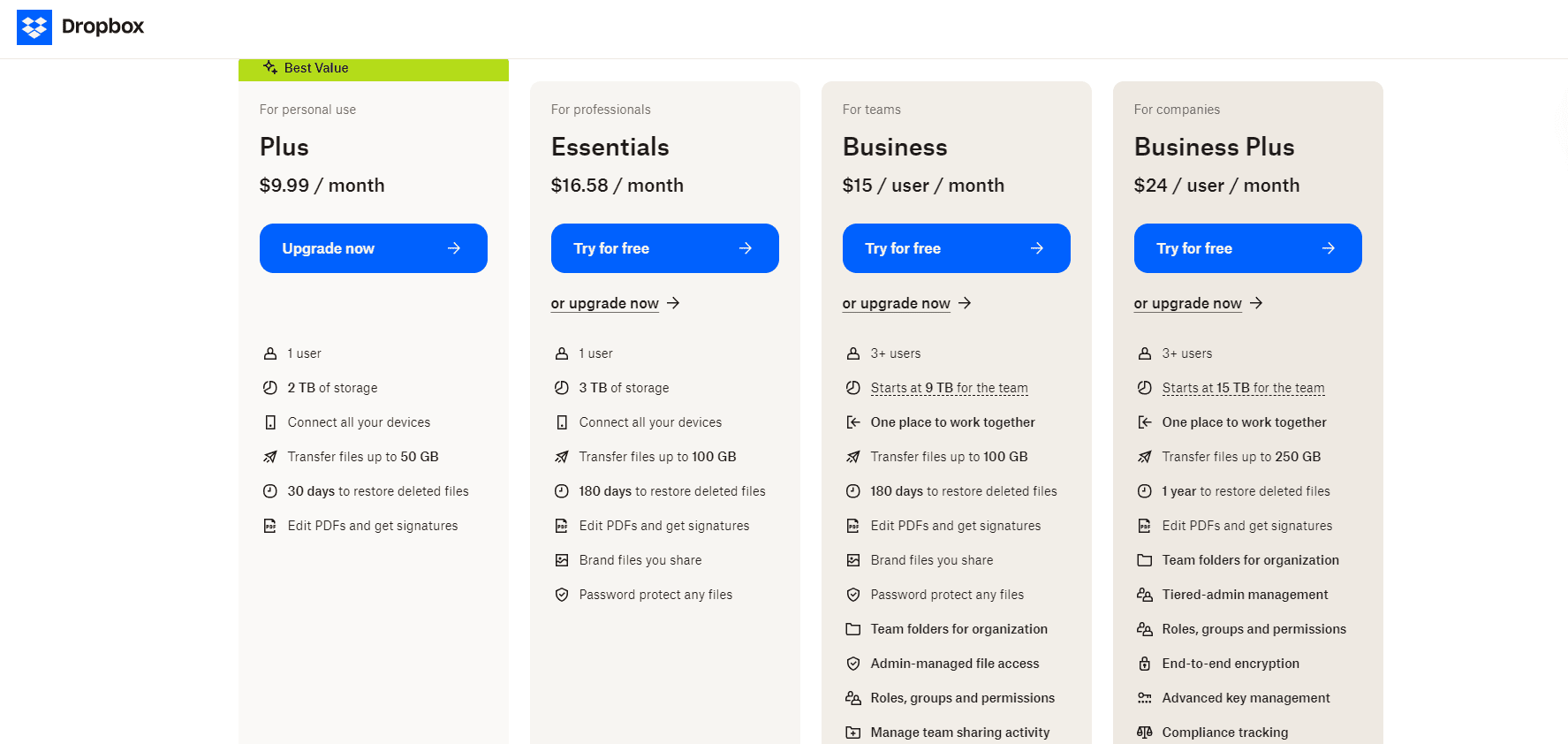This screenshot has width=1568, height=744.
Task: Click Upgrade now for the Plus plan
Action: [x=374, y=248]
